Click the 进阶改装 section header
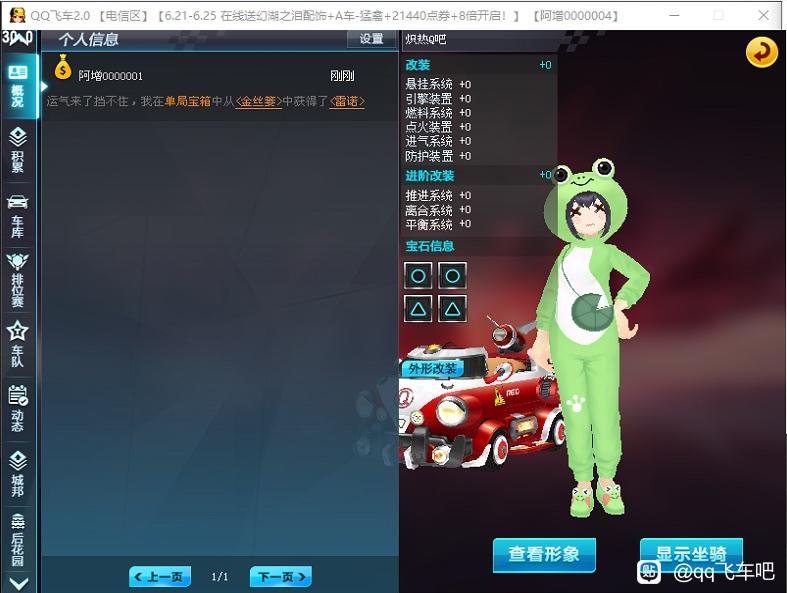 pos(430,176)
